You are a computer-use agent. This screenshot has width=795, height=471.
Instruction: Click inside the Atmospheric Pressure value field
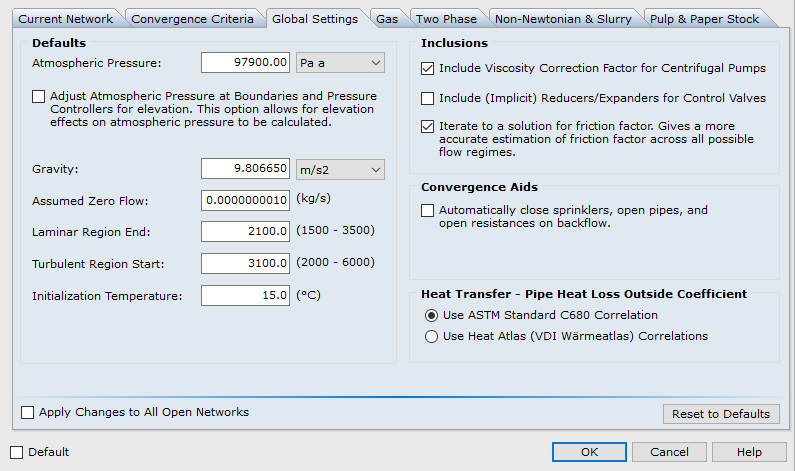[246, 63]
